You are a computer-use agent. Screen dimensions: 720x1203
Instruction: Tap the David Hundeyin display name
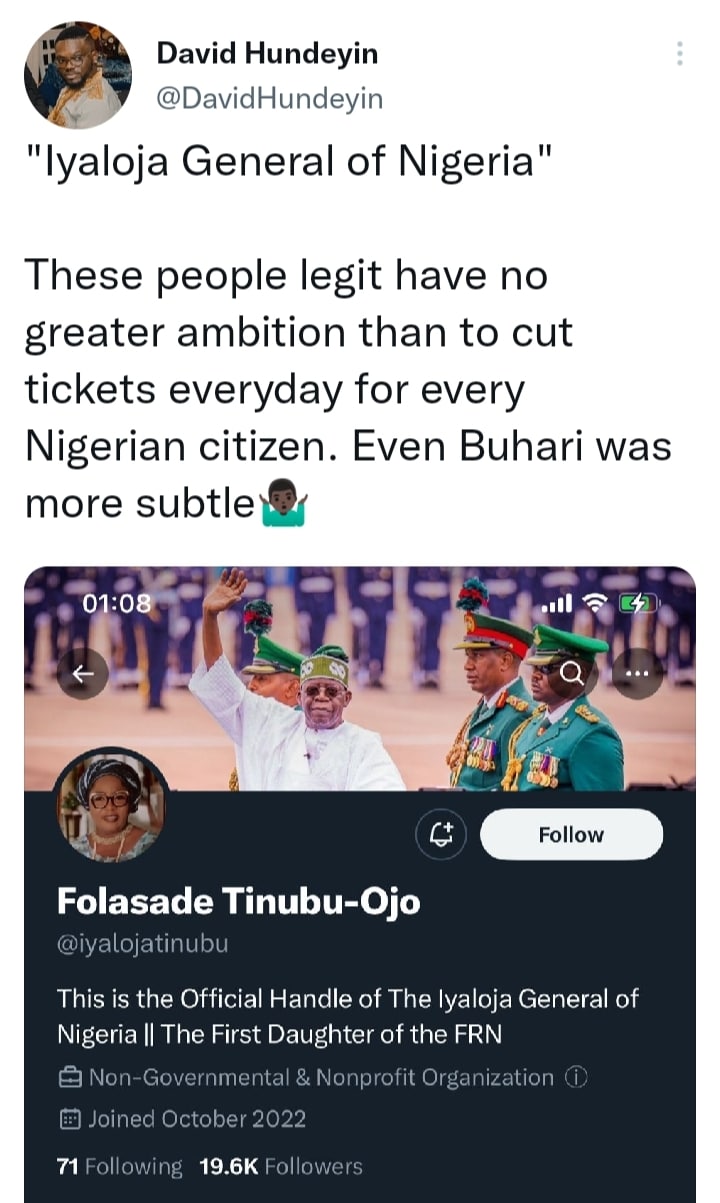pos(267,55)
